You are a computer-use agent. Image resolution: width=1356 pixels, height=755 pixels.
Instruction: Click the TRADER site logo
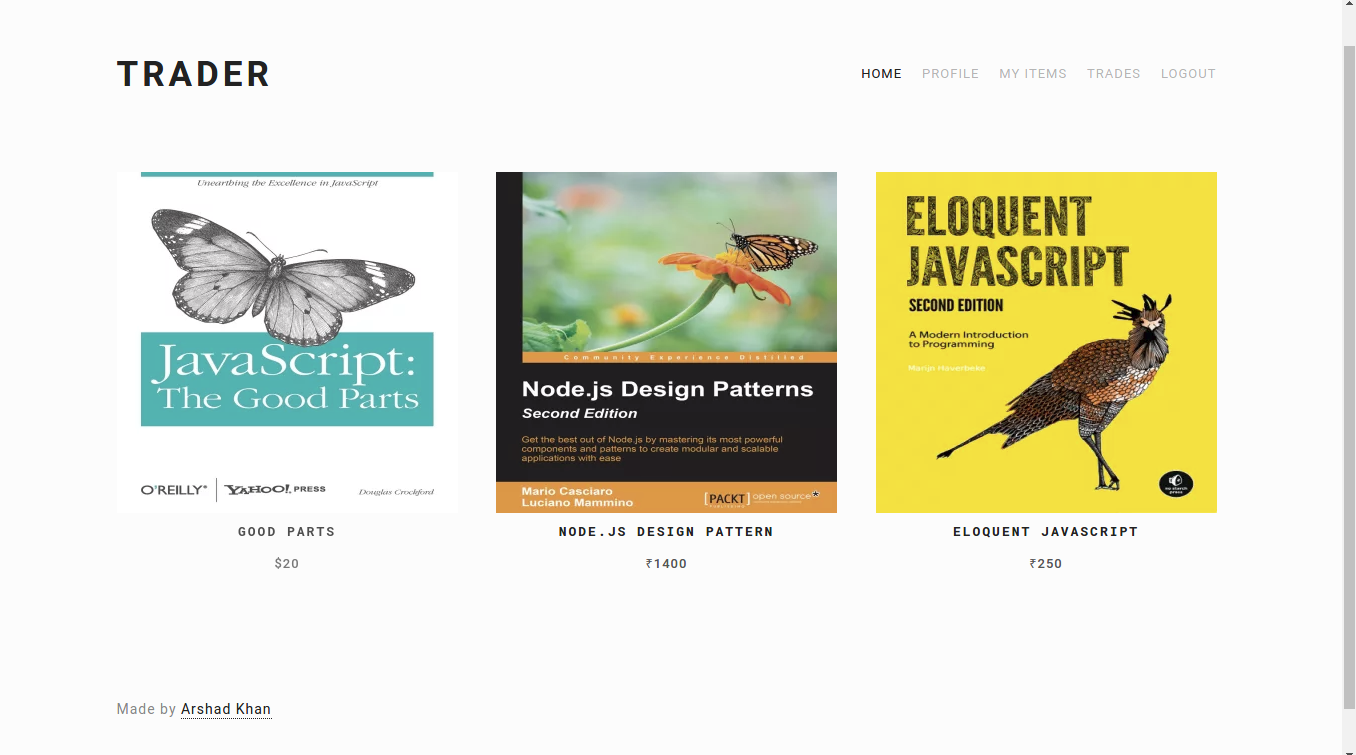pyautogui.click(x=193, y=74)
